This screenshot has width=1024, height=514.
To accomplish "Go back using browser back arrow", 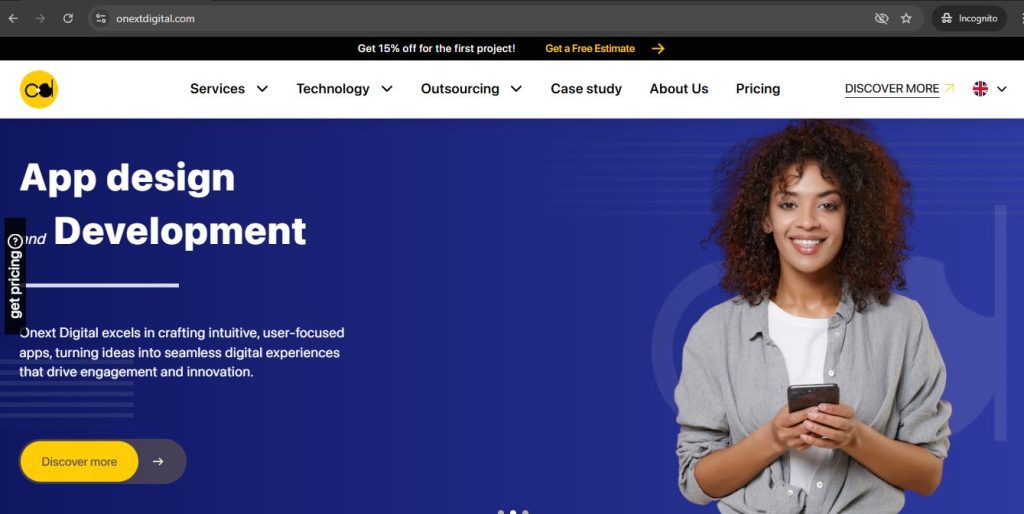I will (x=13, y=18).
